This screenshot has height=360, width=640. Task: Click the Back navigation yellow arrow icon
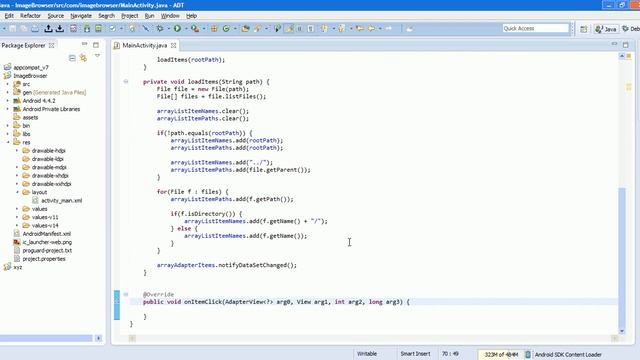coord(360,29)
